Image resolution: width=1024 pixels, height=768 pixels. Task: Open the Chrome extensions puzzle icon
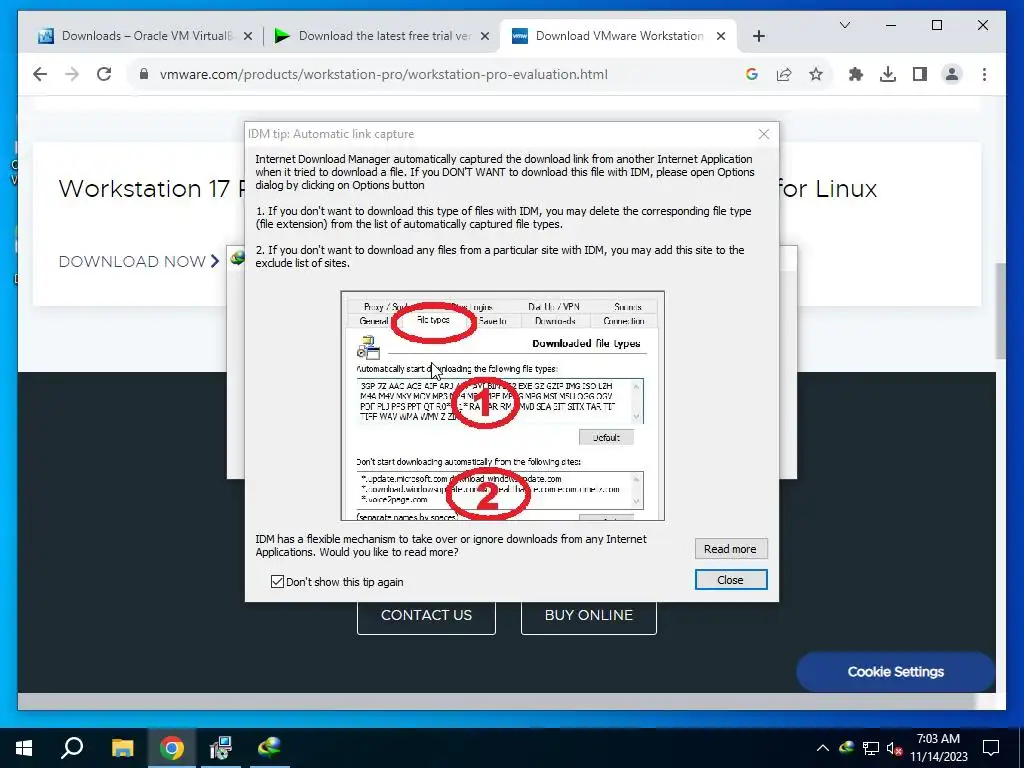pos(856,74)
